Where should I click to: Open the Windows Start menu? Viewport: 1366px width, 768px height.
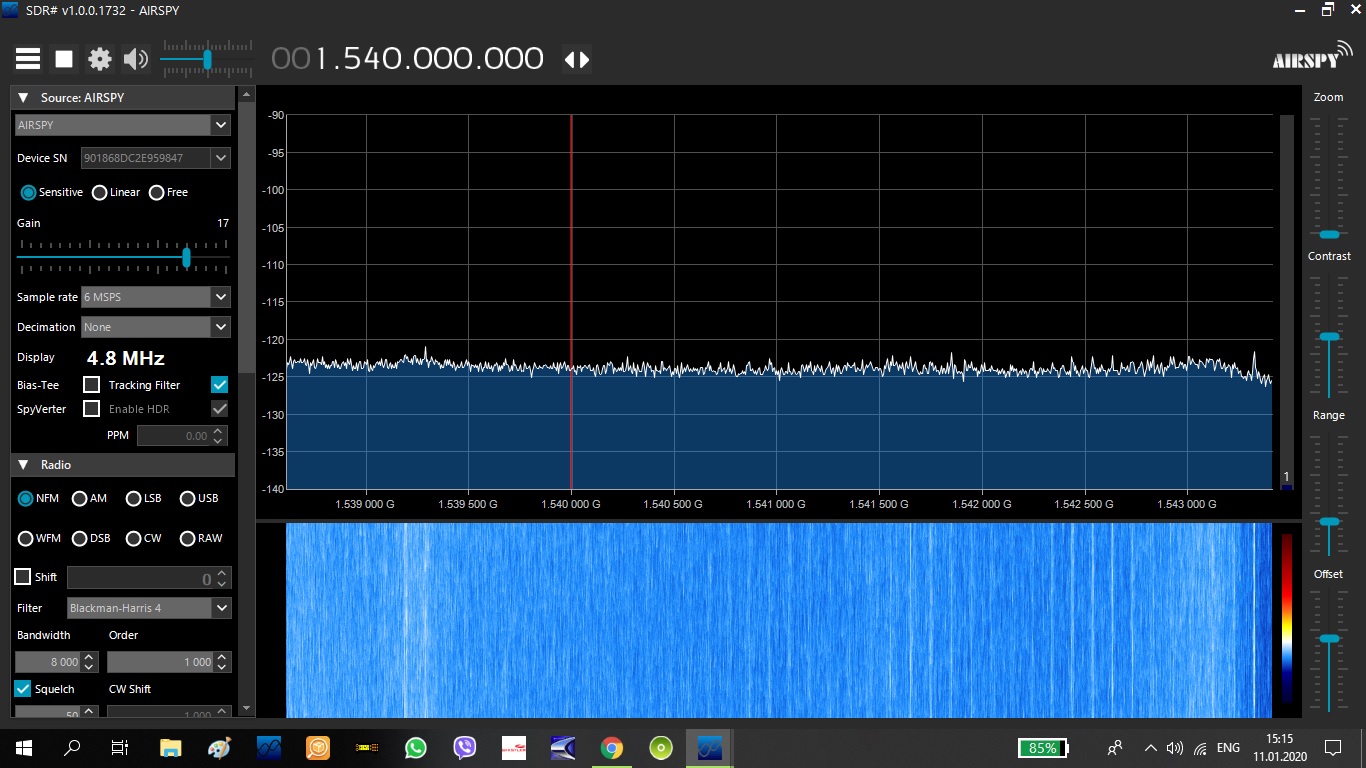(24, 748)
